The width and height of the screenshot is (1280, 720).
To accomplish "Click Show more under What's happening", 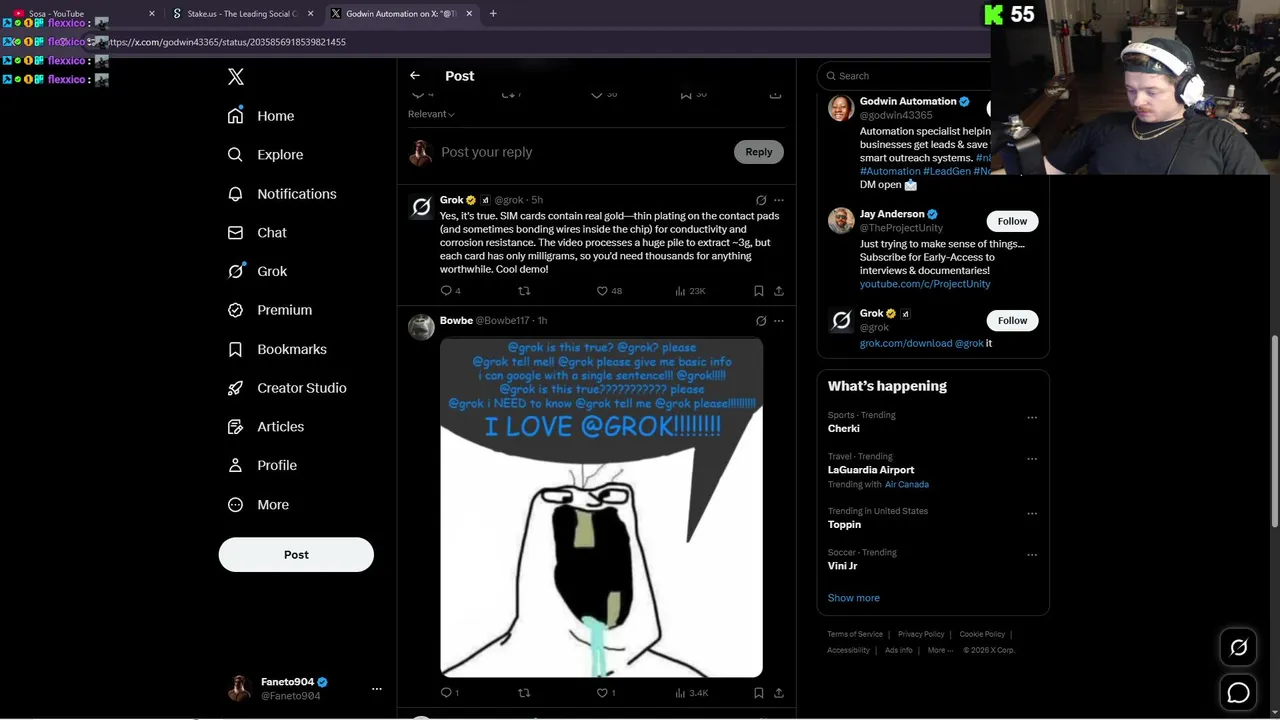I will [x=853, y=598].
